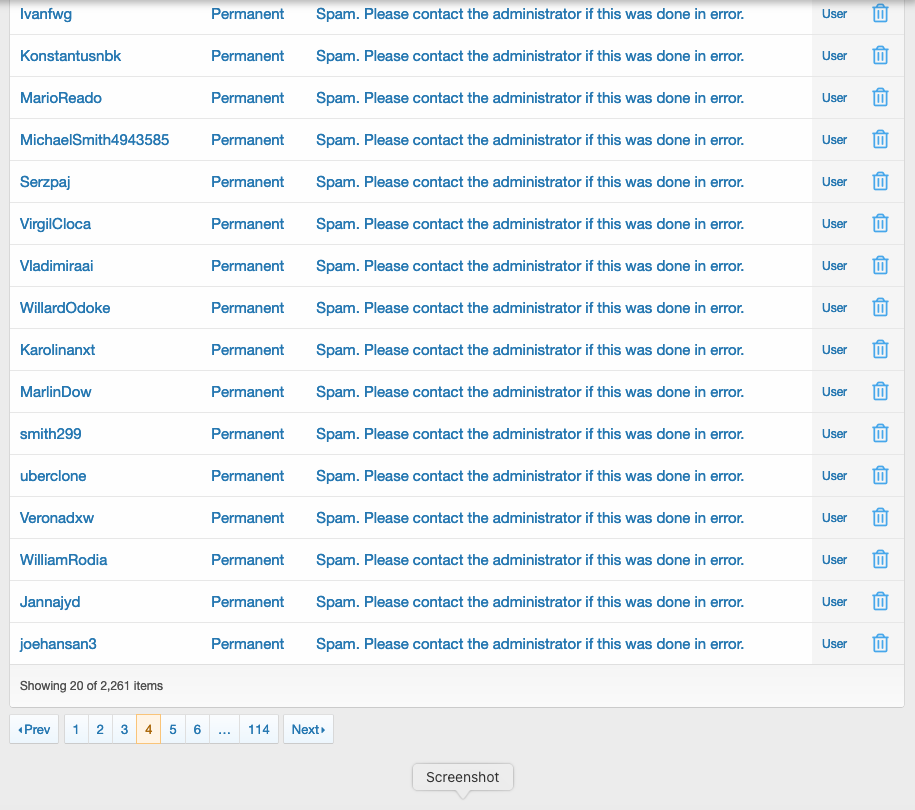
Task: Click the trash icon beside WillardOdoke
Action: (880, 308)
